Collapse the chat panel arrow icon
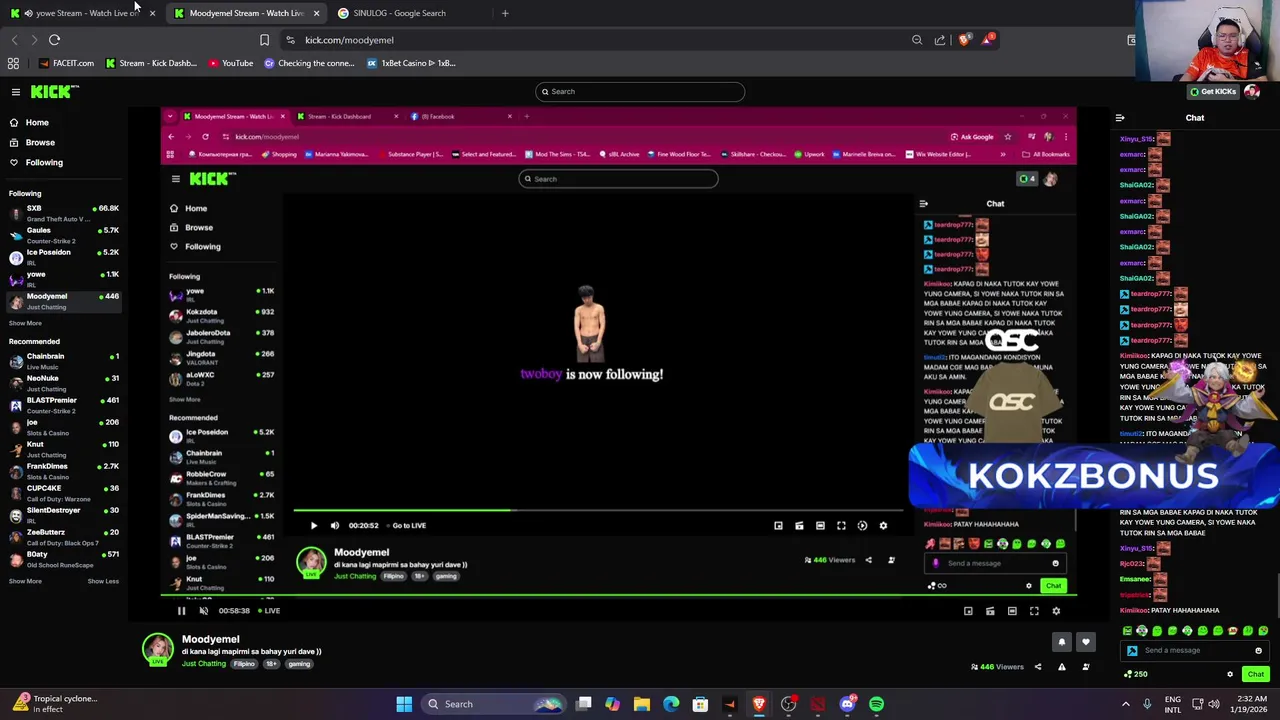The width and height of the screenshot is (1280, 720). click(1120, 118)
